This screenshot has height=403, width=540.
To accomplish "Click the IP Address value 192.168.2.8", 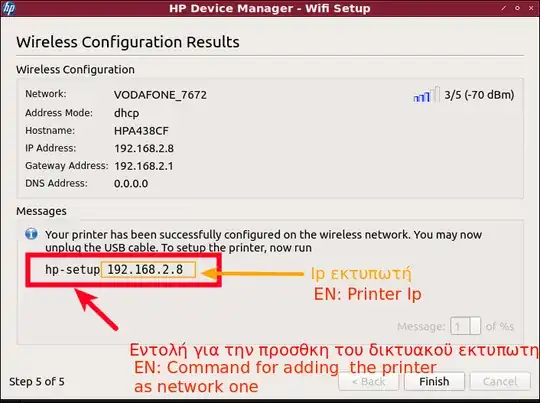I will pos(144,148).
